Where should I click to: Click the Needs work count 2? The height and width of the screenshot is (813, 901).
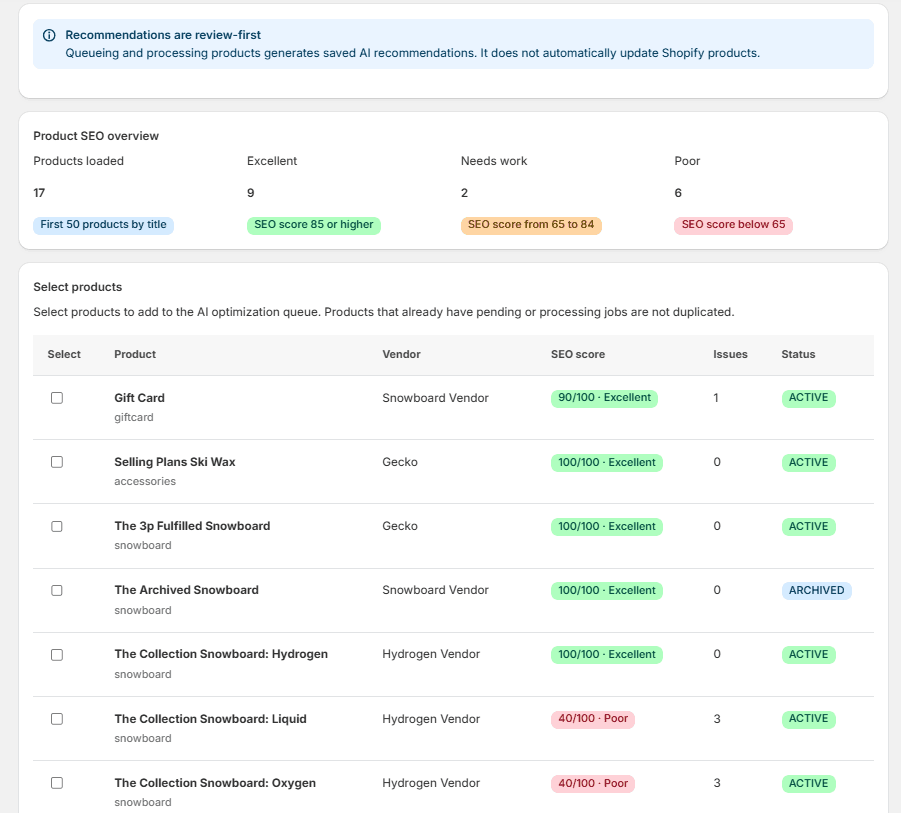coord(464,193)
